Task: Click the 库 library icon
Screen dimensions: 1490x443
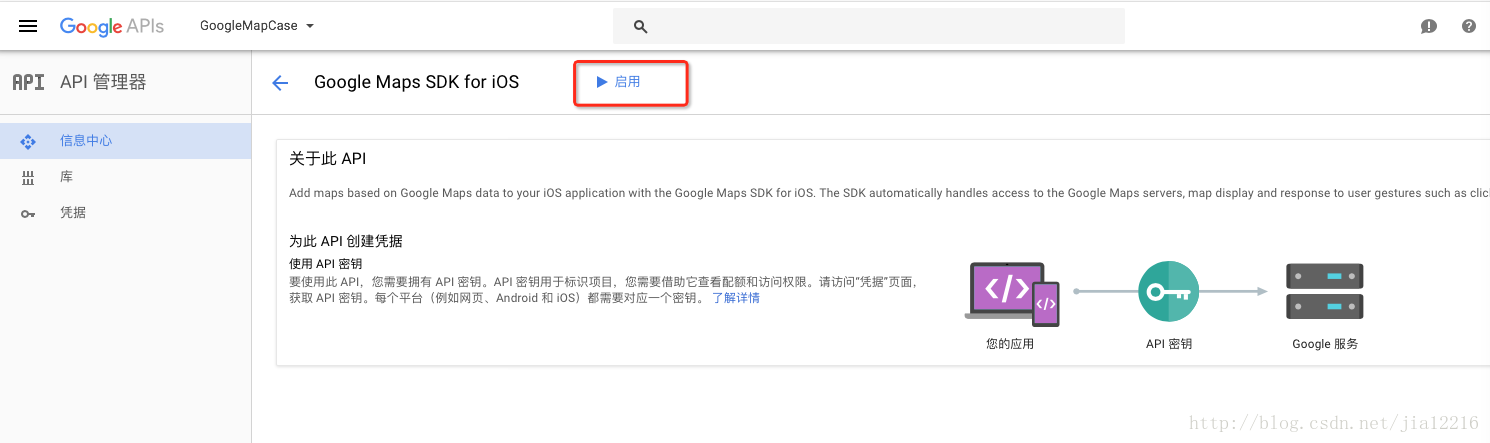Action: [x=28, y=178]
